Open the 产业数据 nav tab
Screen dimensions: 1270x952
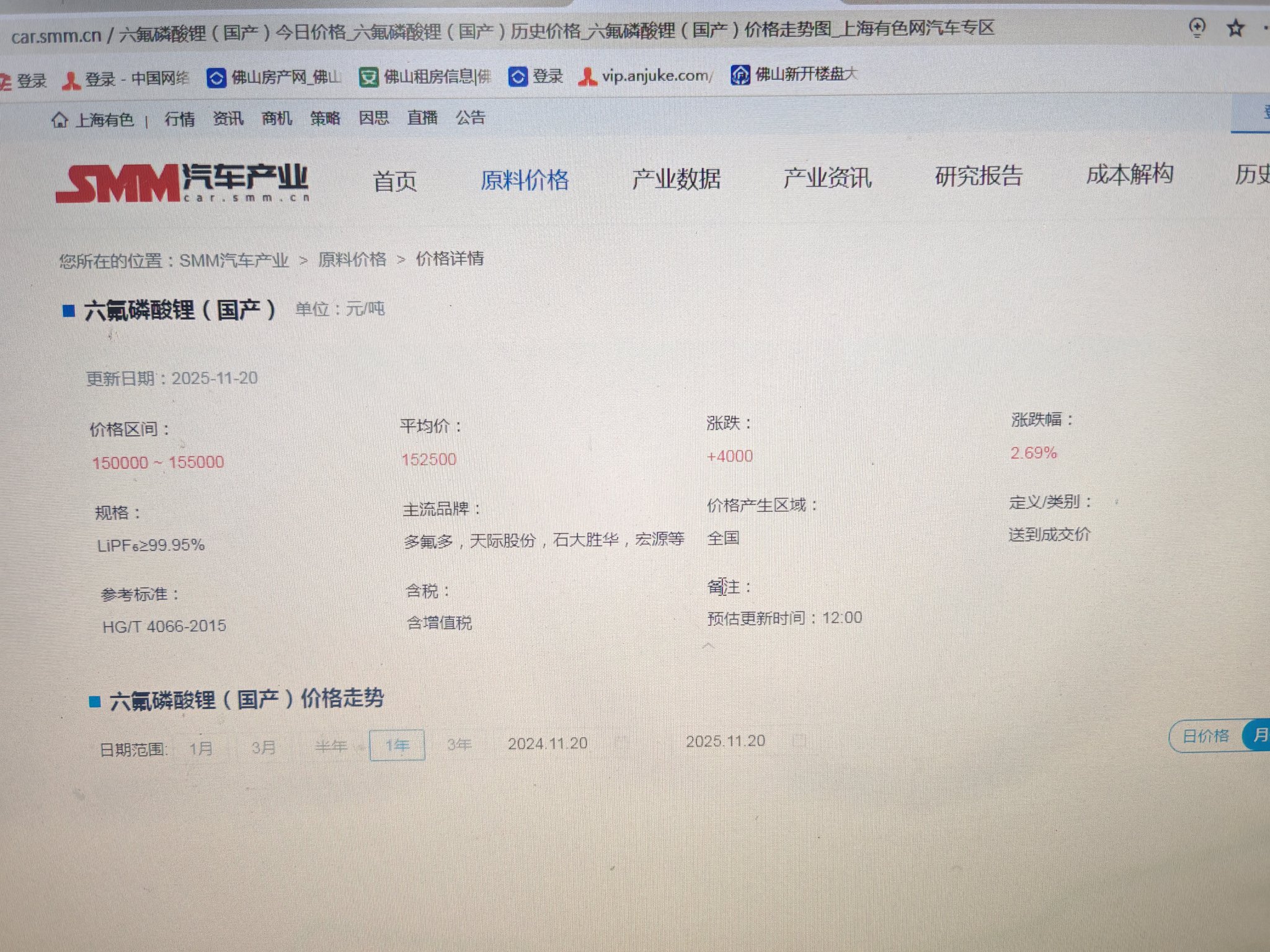pyautogui.click(x=676, y=179)
